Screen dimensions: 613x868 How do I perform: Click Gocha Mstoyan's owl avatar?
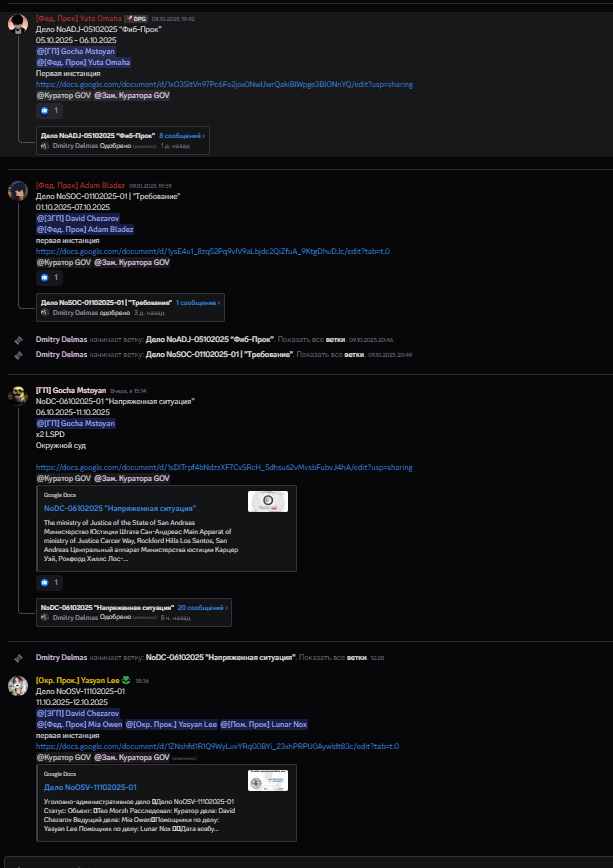tap(18, 395)
